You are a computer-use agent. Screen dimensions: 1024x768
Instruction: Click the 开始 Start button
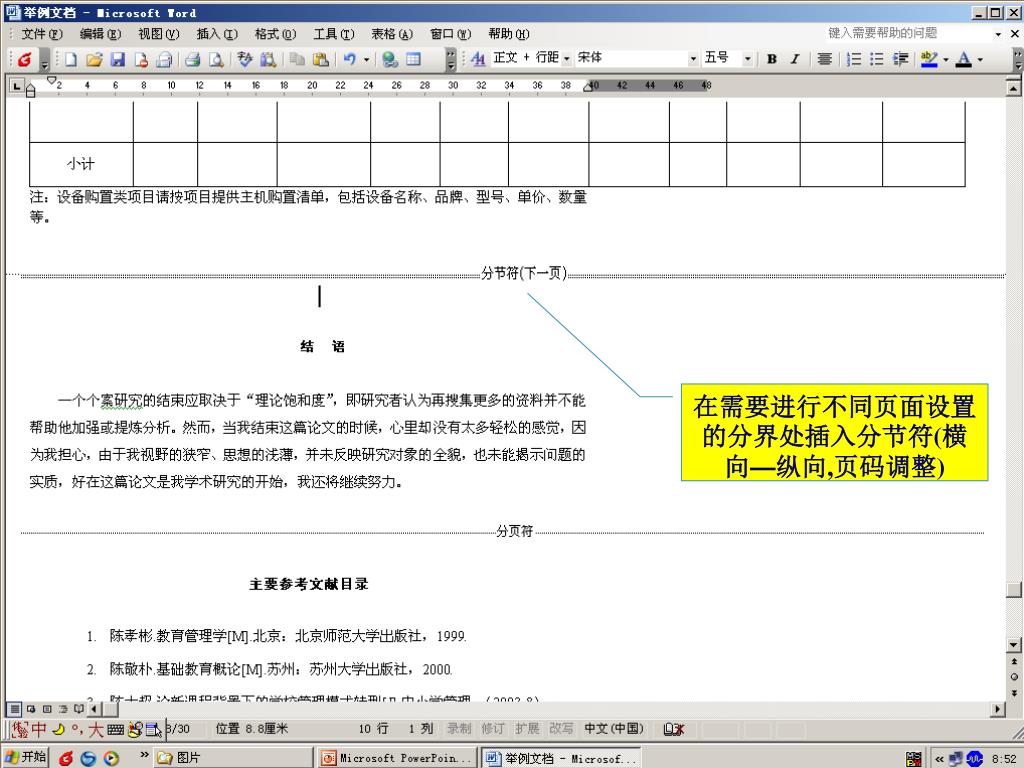pyautogui.click(x=25, y=758)
